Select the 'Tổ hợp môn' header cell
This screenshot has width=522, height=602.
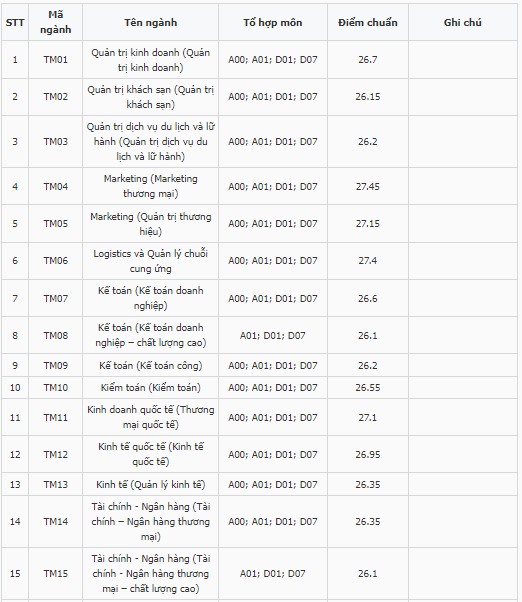[273, 22]
